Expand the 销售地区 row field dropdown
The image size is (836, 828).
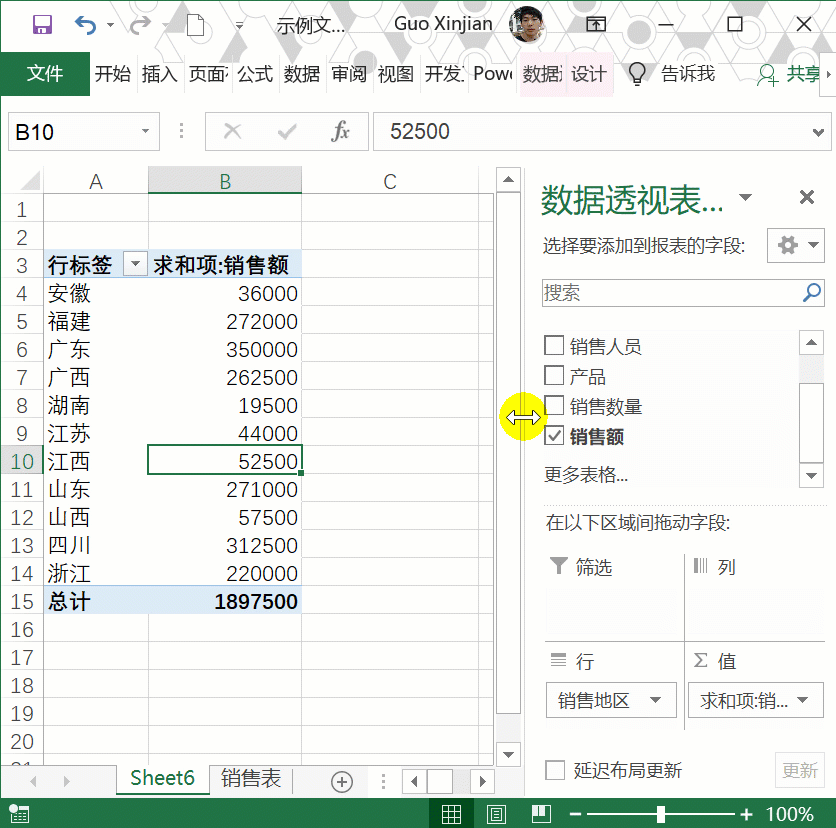(655, 700)
